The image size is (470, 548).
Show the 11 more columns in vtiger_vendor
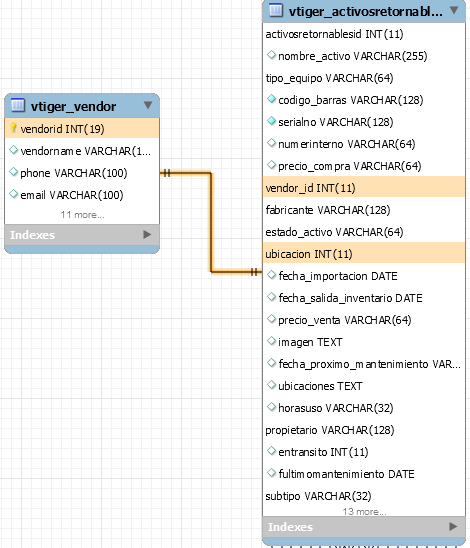(82, 215)
